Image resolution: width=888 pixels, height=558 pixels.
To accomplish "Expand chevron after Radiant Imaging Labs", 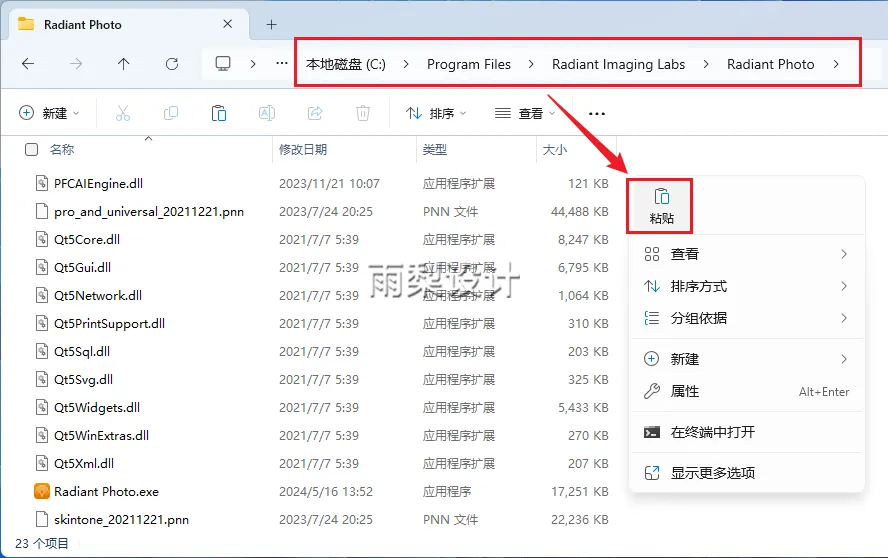I will (x=706, y=64).
